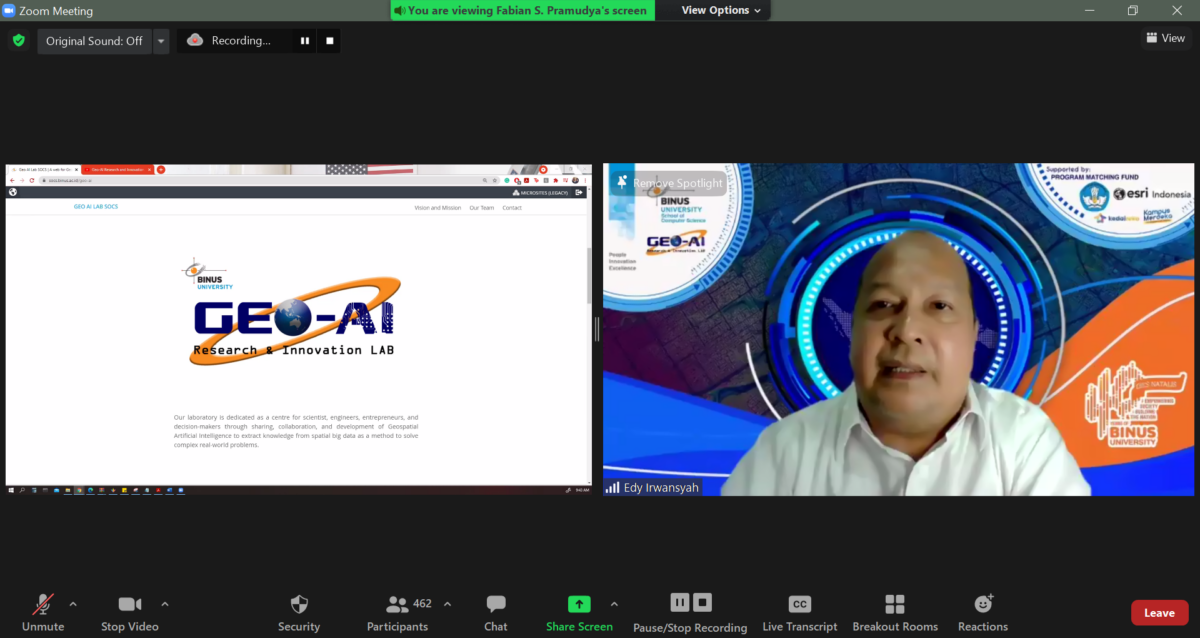Screen dimensions: 1200x638
Task: Open MICROSITES (LEGACY) link
Action: coord(540,192)
